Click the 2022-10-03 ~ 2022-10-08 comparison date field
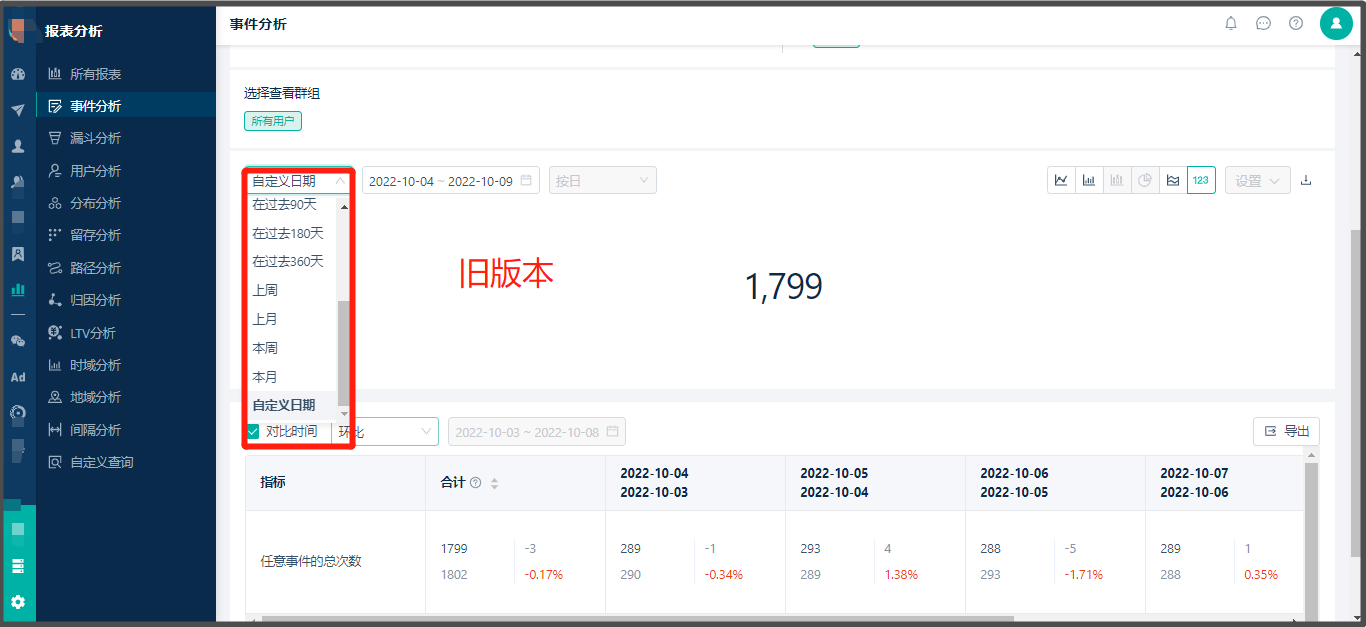The height and width of the screenshot is (627, 1366). pyautogui.click(x=537, y=432)
